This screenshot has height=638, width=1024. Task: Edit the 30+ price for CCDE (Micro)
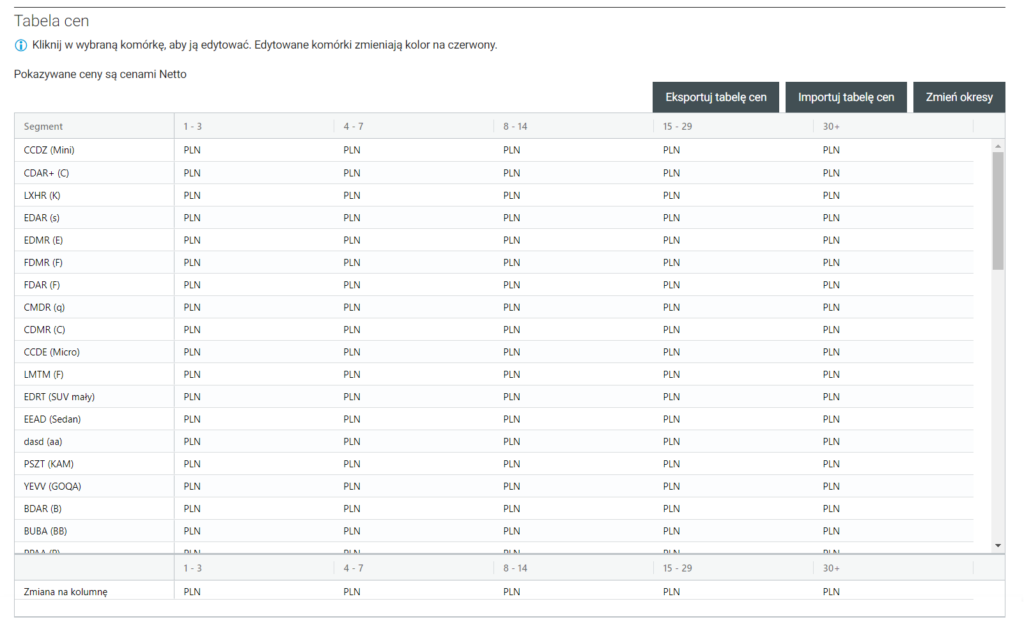(x=893, y=352)
